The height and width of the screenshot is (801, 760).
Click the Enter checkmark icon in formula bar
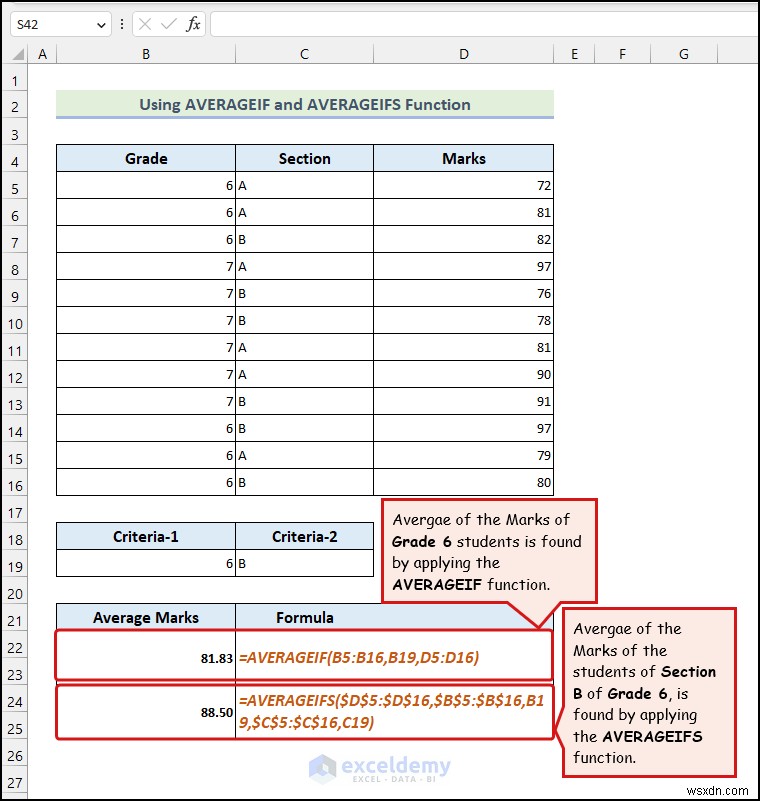pyautogui.click(x=168, y=24)
